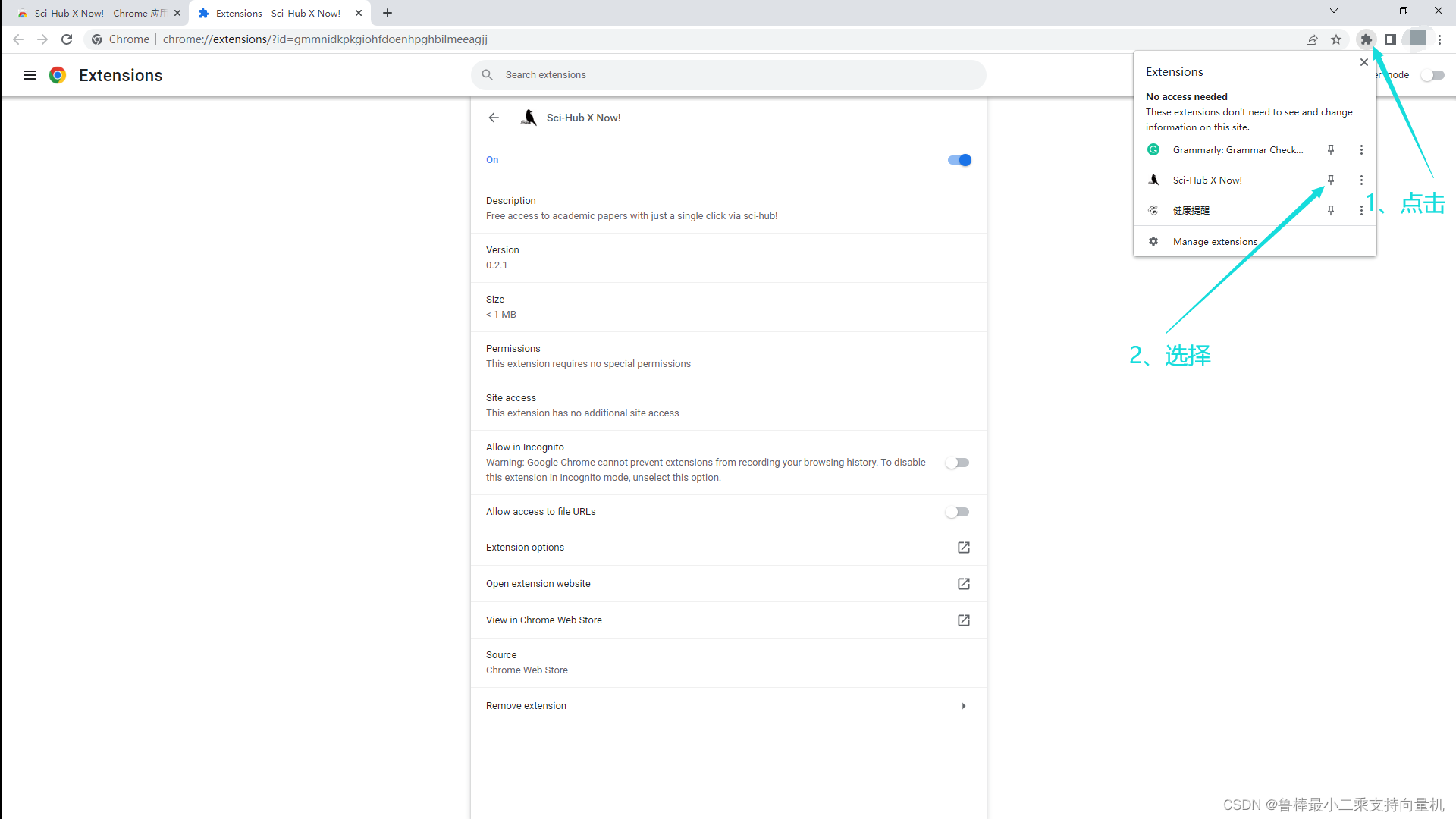Expand the Remove extension arrow
1456x819 pixels.
tap(964, 706)
